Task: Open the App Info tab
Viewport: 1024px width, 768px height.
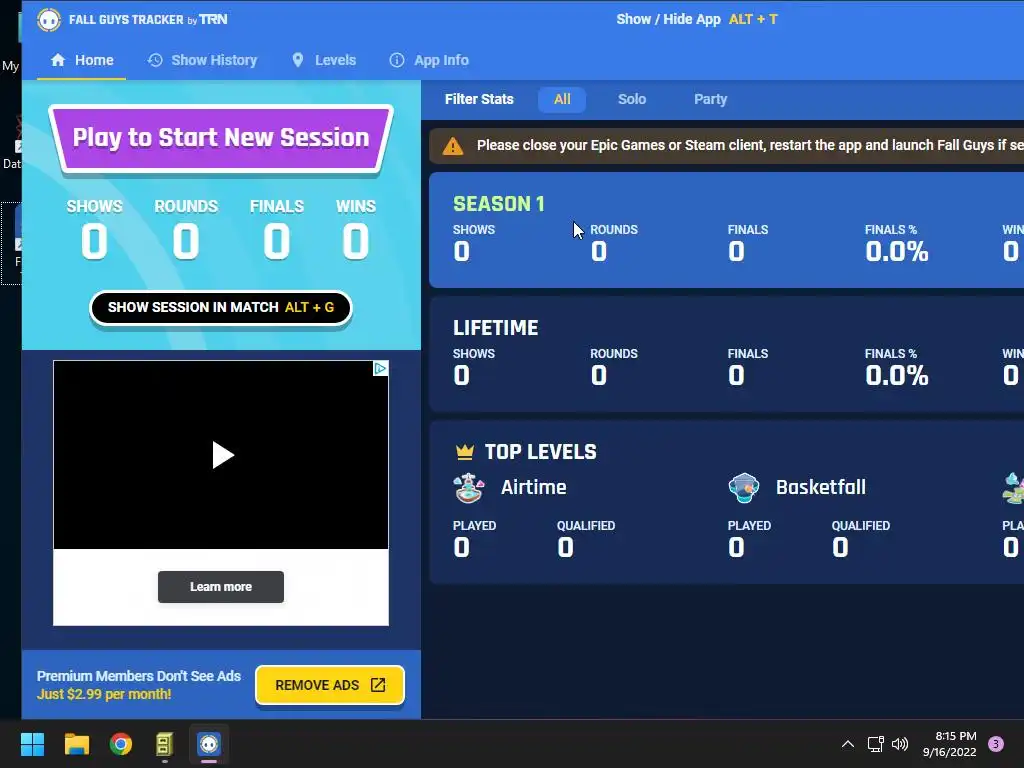Action: point(429,60)
